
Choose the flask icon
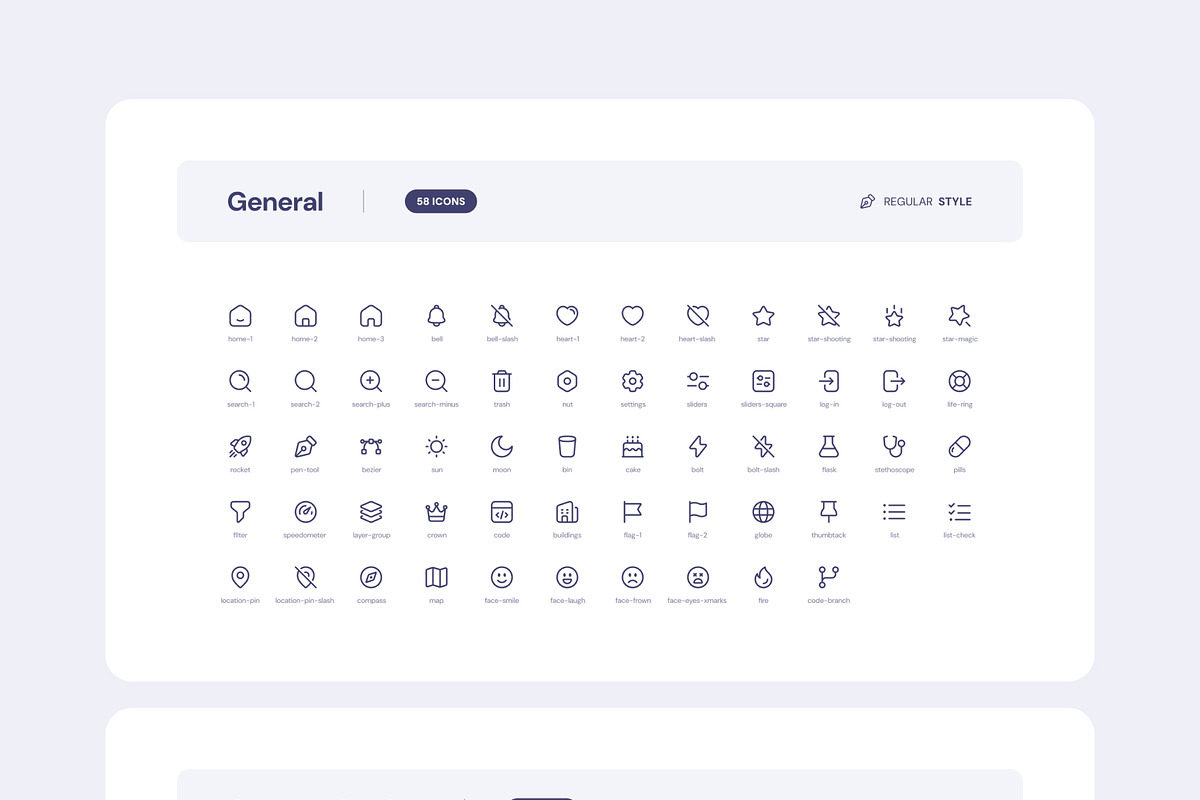(829, 446)
